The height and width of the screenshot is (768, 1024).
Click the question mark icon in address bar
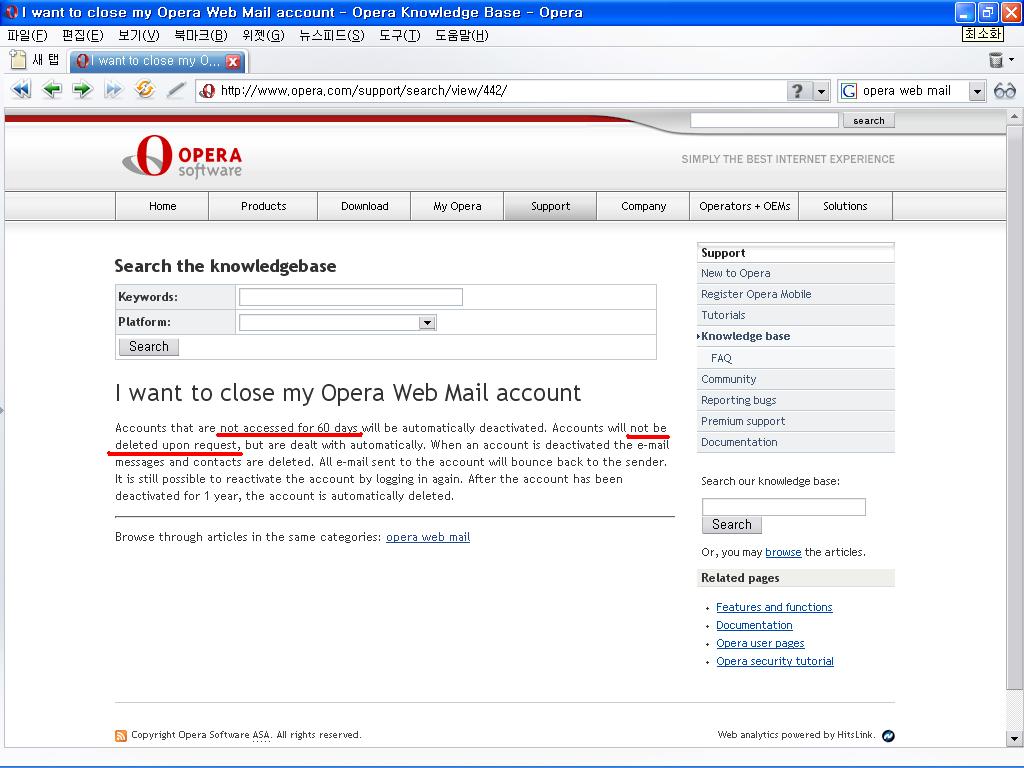coord(797,91)
